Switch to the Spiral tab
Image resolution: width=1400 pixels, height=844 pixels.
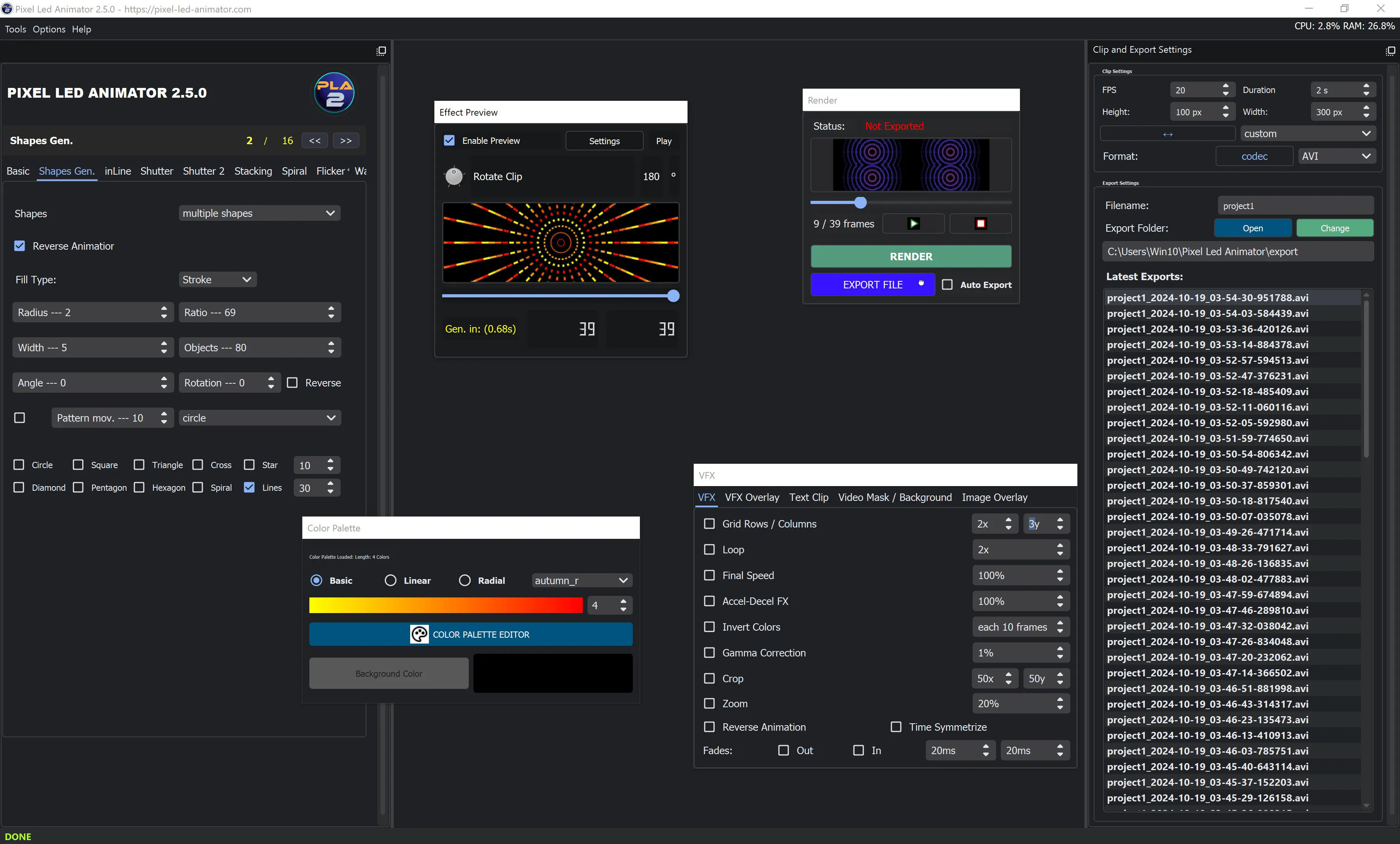click(x=294, y=171)
